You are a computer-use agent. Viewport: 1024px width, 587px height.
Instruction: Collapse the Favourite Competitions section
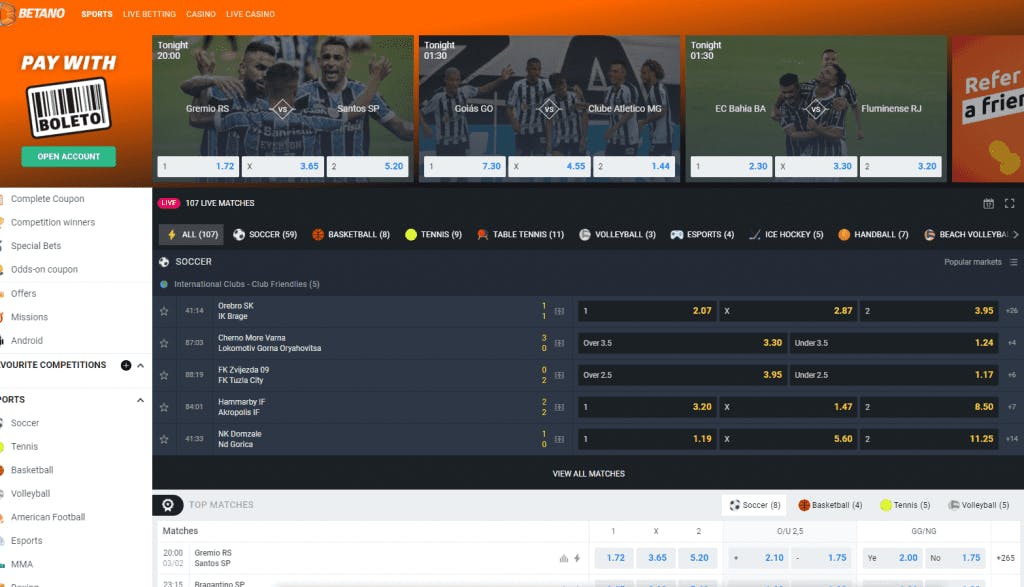point(140,366)
